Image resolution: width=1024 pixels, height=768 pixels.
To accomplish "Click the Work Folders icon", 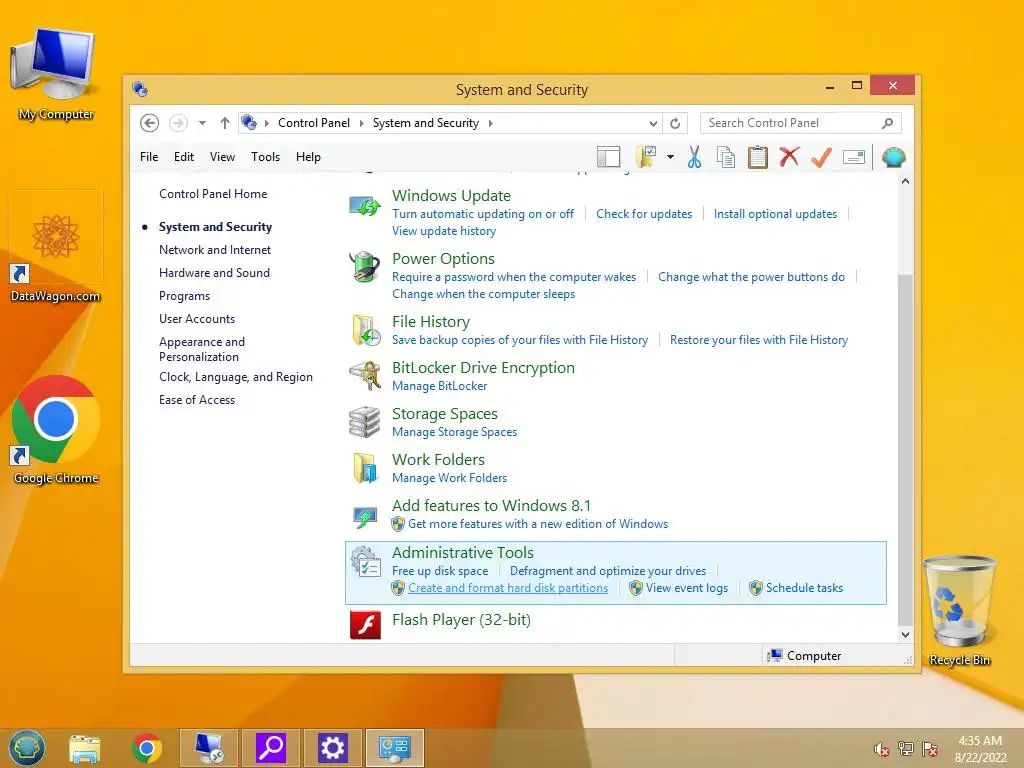I will coord(364,468).
